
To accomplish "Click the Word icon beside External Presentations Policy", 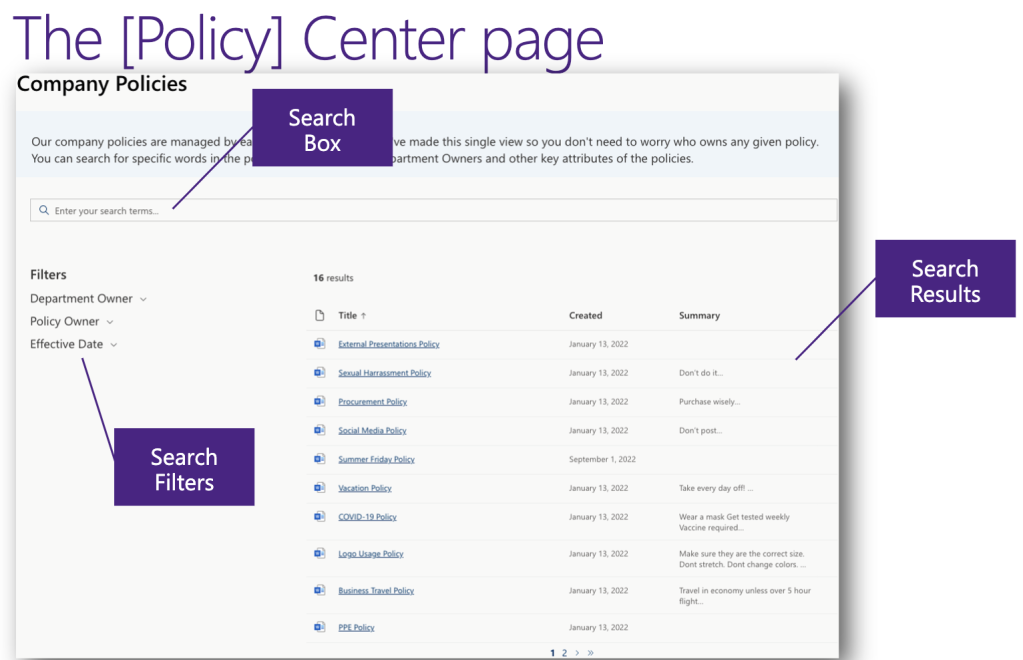I will 319,343.
